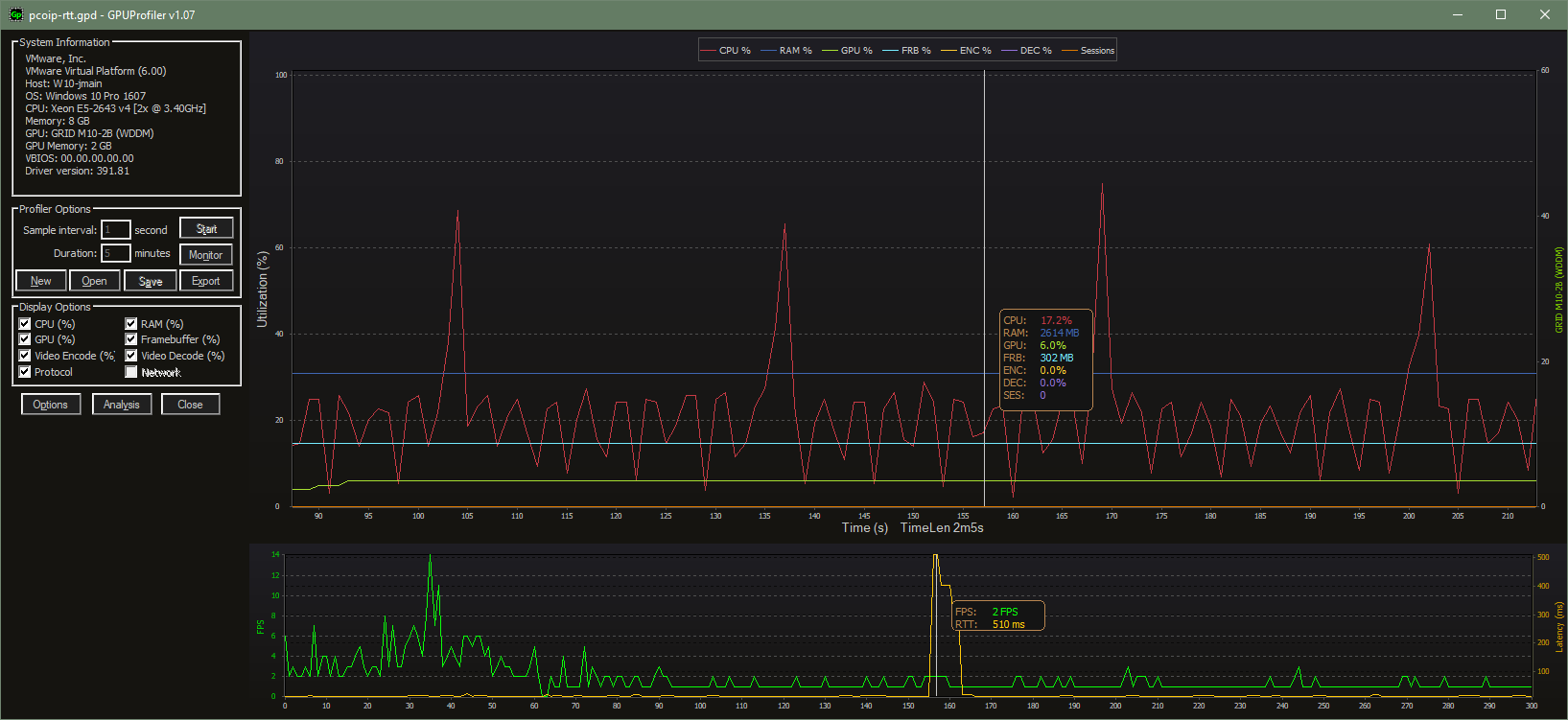Click the GPU % legend entry
The image size is (1568, 720).
click(x=848, y=51)
